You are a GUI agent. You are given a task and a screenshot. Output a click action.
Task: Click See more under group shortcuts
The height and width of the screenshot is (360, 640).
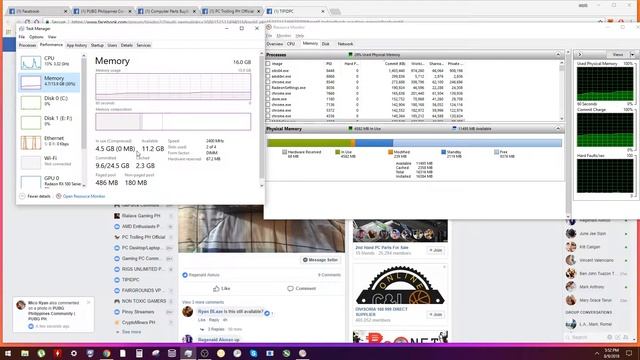[x=131, y=332]
